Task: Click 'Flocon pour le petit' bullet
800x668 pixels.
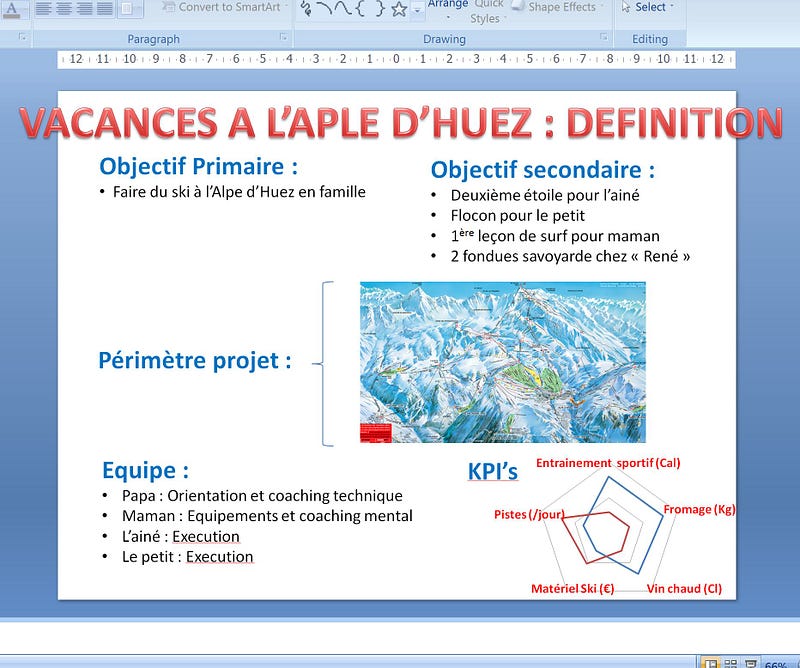Action: pos(517,215)
